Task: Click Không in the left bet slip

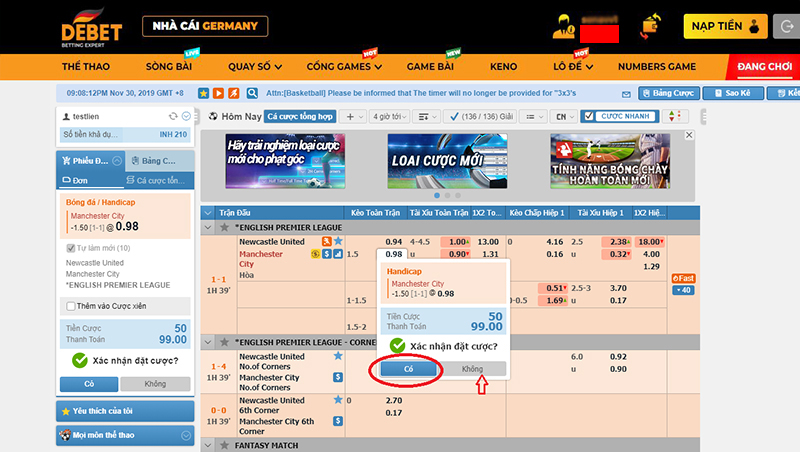Action: [x=155, y=384]
